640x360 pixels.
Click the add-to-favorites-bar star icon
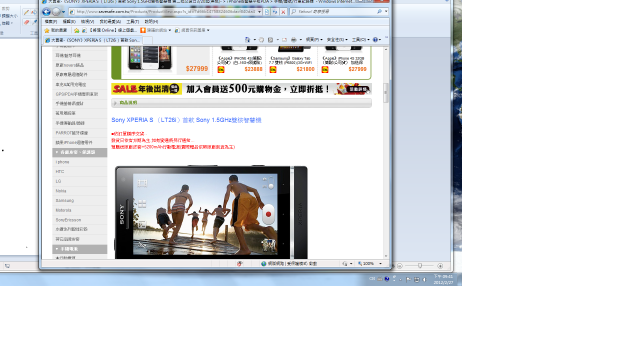coord(77,31)
